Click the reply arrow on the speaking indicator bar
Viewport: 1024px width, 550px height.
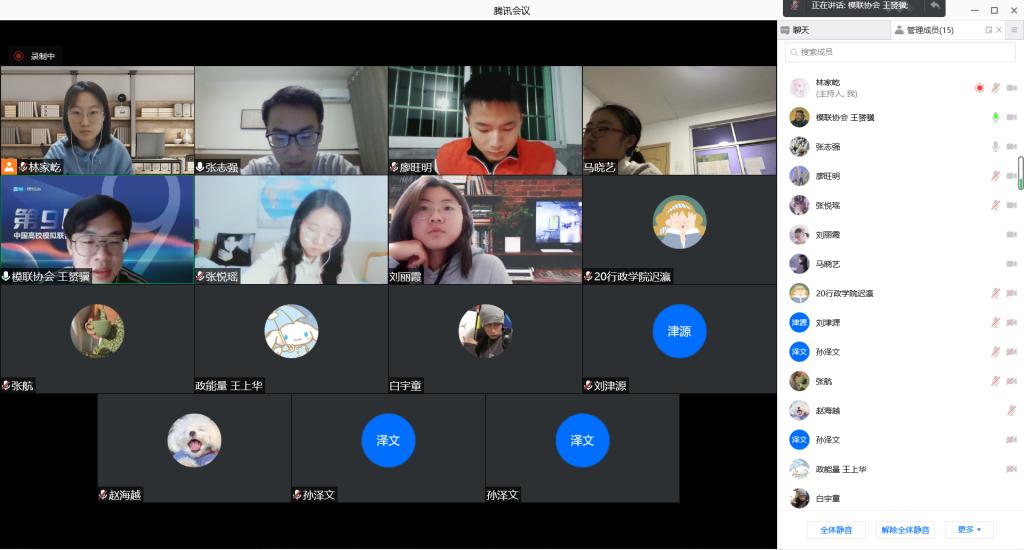pyautogui.click(x=934, y=6)
